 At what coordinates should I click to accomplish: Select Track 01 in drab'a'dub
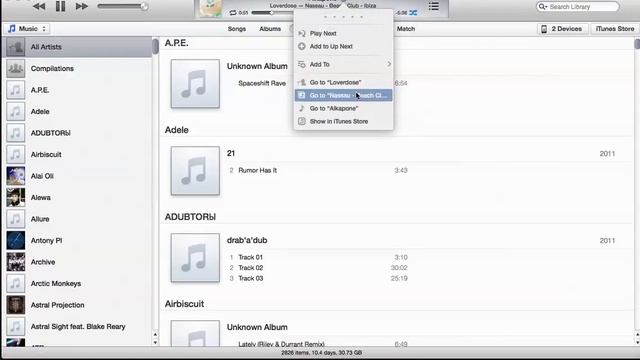tap(250, 257)
